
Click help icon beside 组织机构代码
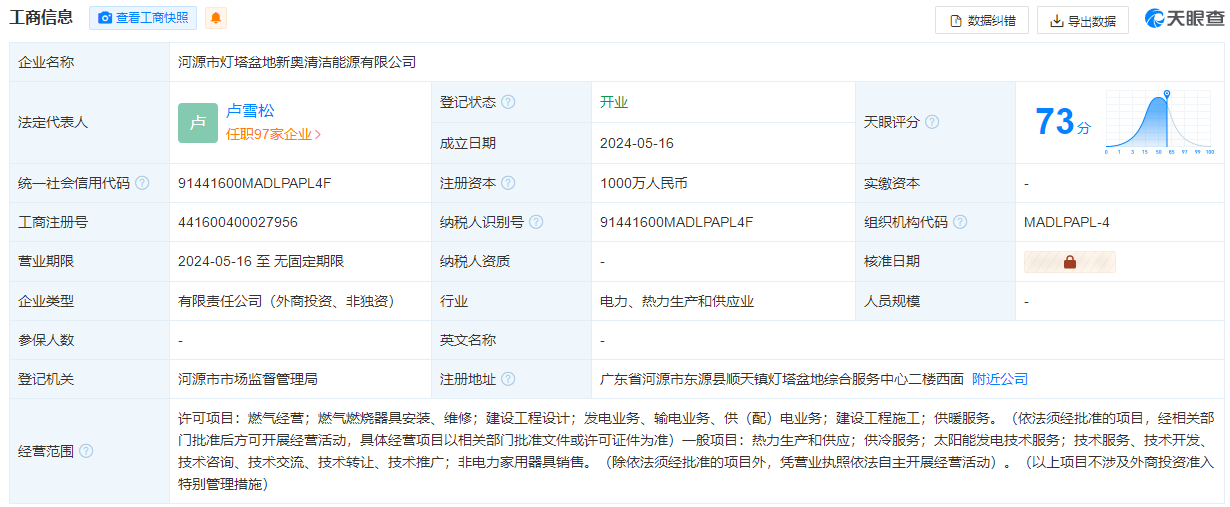960,222
